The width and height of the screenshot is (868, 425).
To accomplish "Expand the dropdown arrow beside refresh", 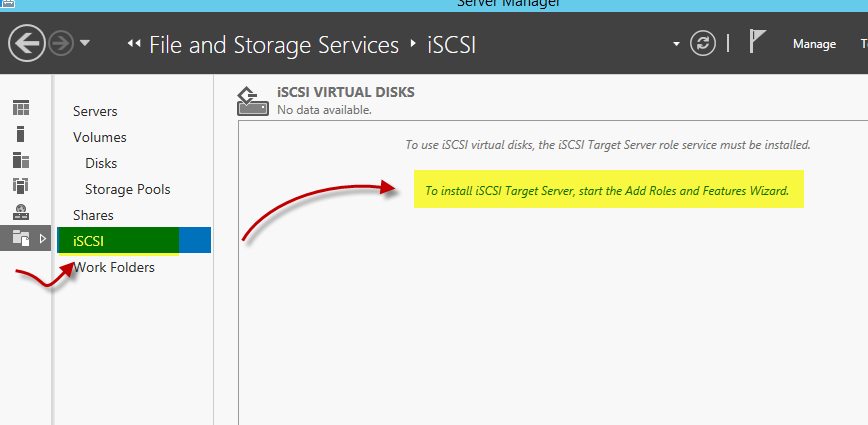I will coord(676,44).
